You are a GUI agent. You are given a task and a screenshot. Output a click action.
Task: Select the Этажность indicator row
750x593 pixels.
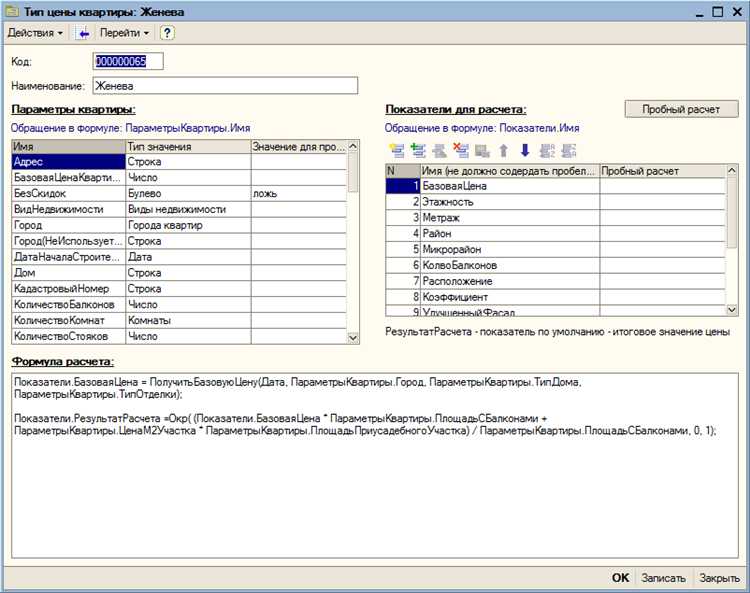(555, 202)
